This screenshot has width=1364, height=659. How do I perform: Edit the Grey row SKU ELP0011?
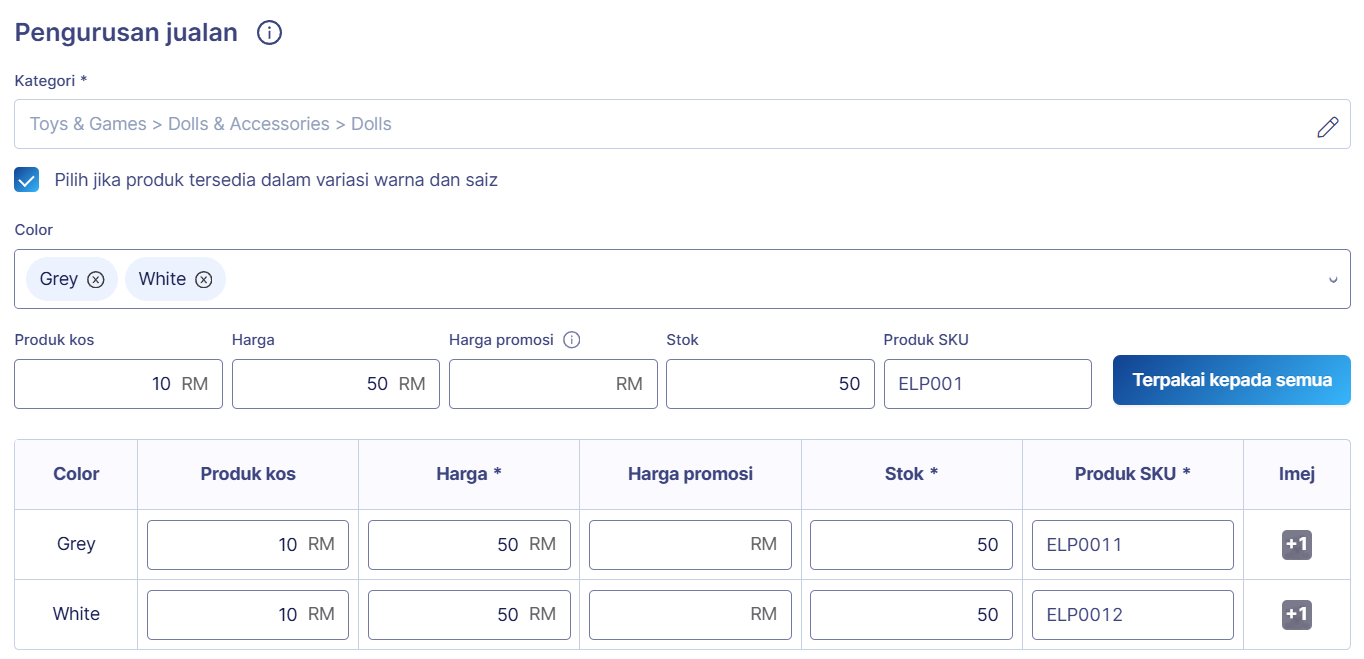coord(1132,545)
